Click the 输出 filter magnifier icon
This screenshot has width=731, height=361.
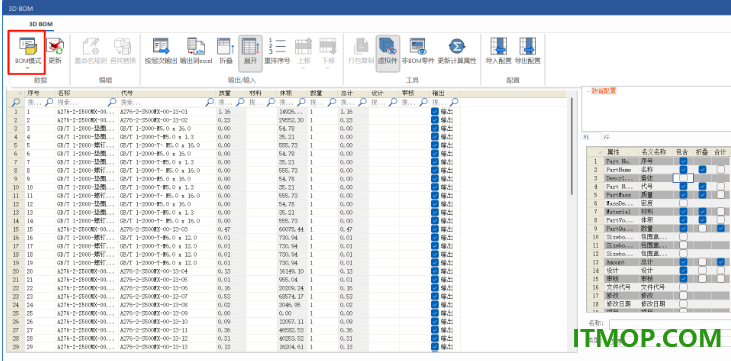pyautogui.click(x=454, y=102)
